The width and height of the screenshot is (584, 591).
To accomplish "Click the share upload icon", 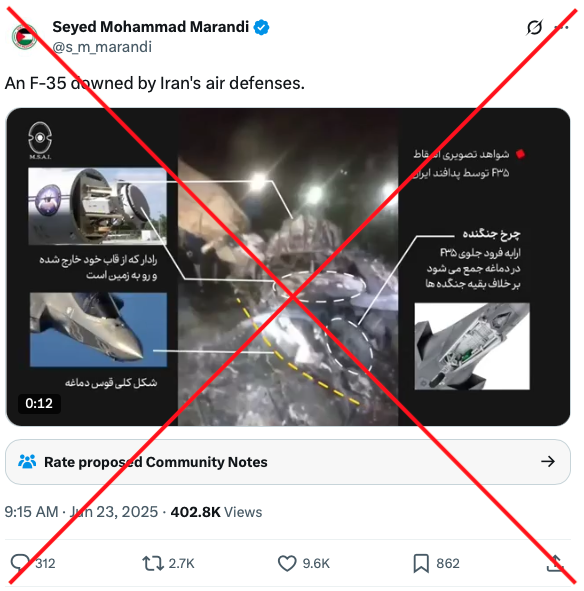I will tap(555, 563).
